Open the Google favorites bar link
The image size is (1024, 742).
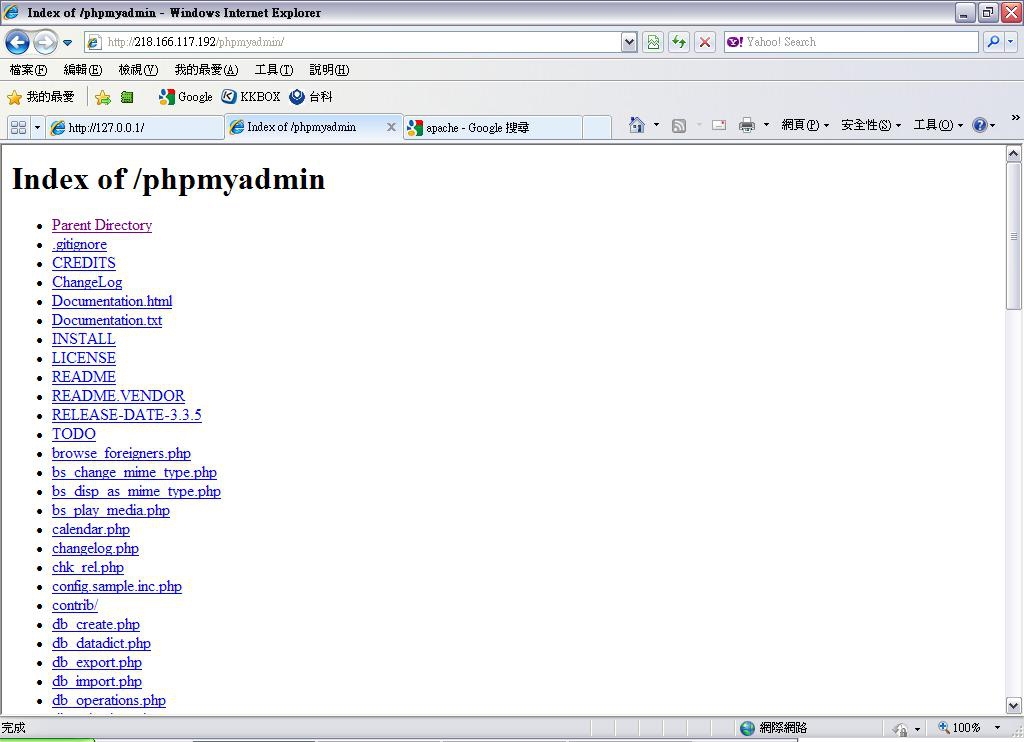[185, 97]
